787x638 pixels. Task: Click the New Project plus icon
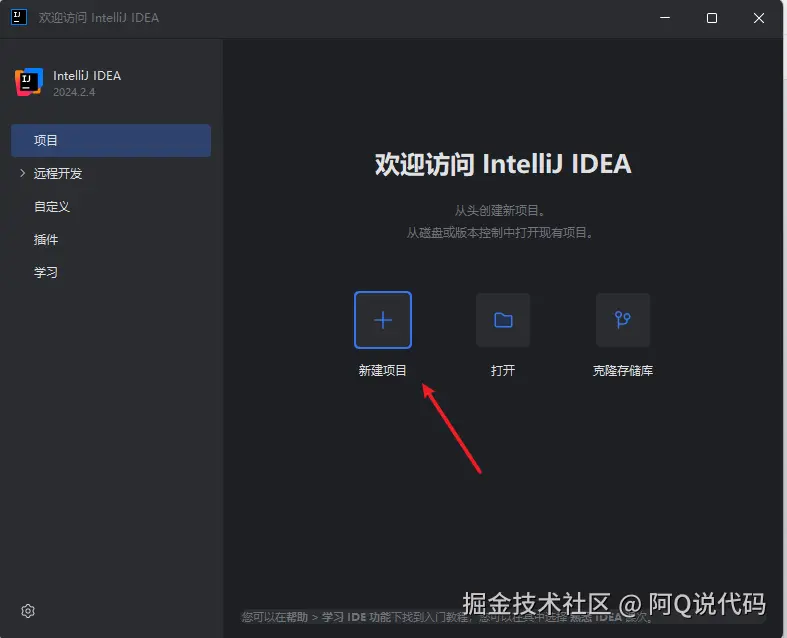383,320
